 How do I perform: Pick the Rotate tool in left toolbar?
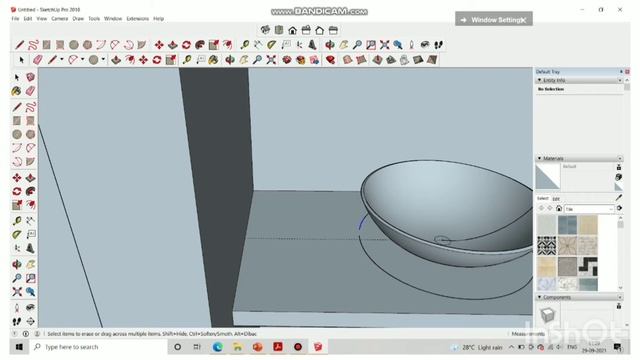[17, 191]
